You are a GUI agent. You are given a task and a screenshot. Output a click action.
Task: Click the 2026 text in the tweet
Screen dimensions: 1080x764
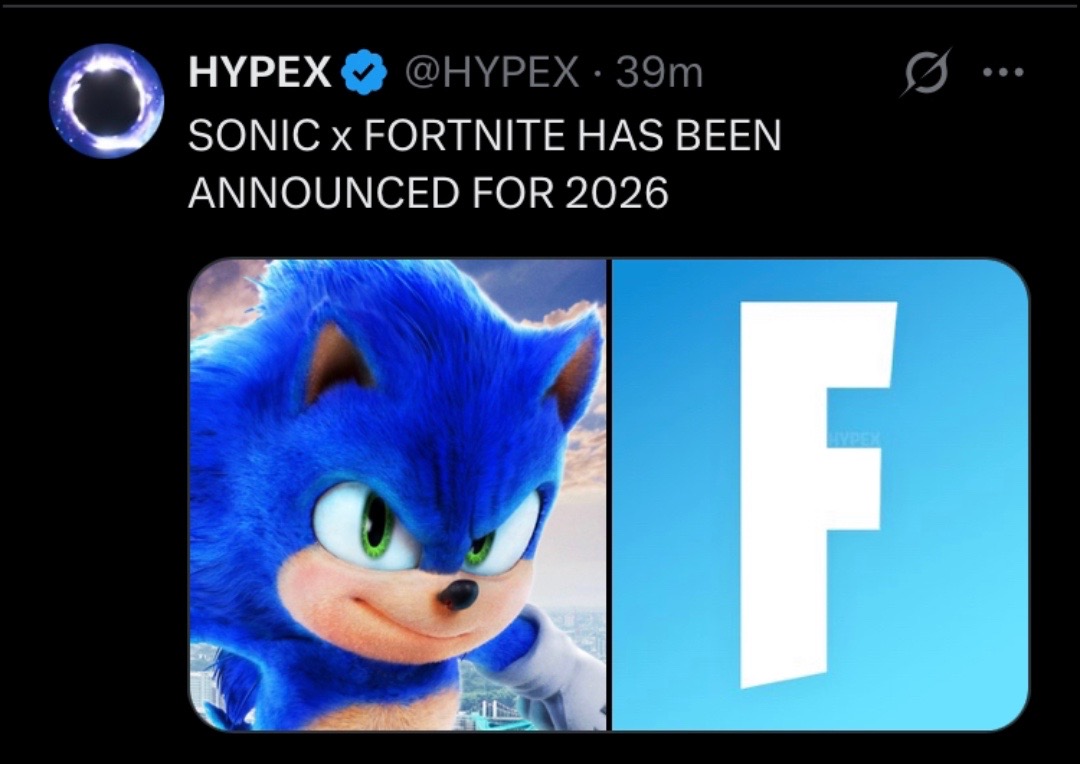616,192
